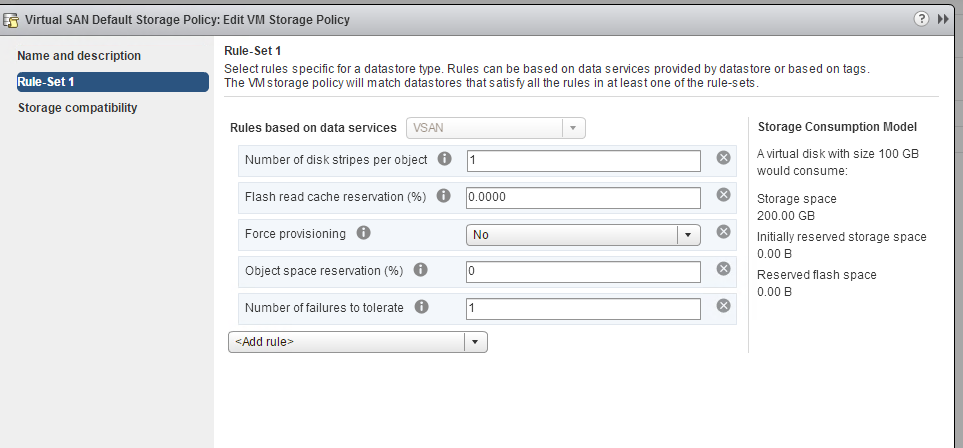
Task: Open the VSAN data services dropdown
Action: coord(496,128)
